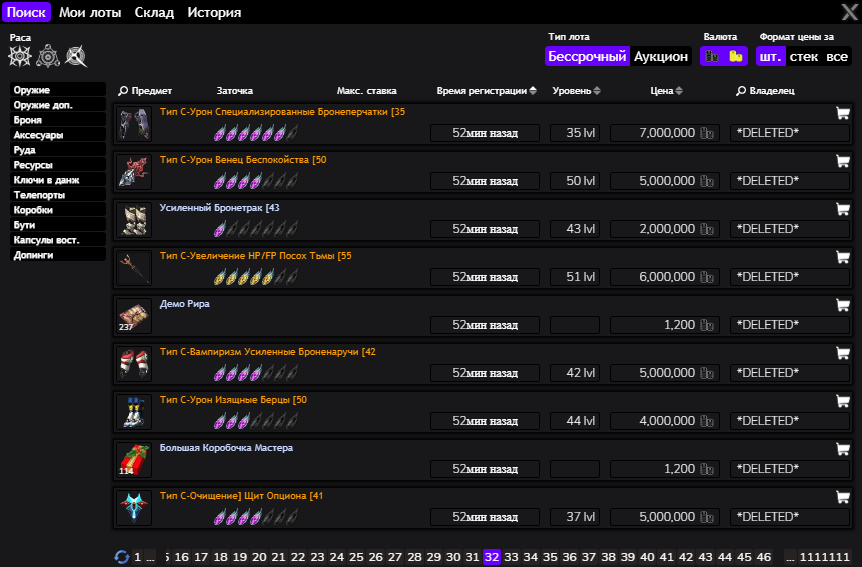Screen dimensions: 862x567
Task: Buy Большая Коробочка Мастера via cart icon
Action: tap(842, 449)
